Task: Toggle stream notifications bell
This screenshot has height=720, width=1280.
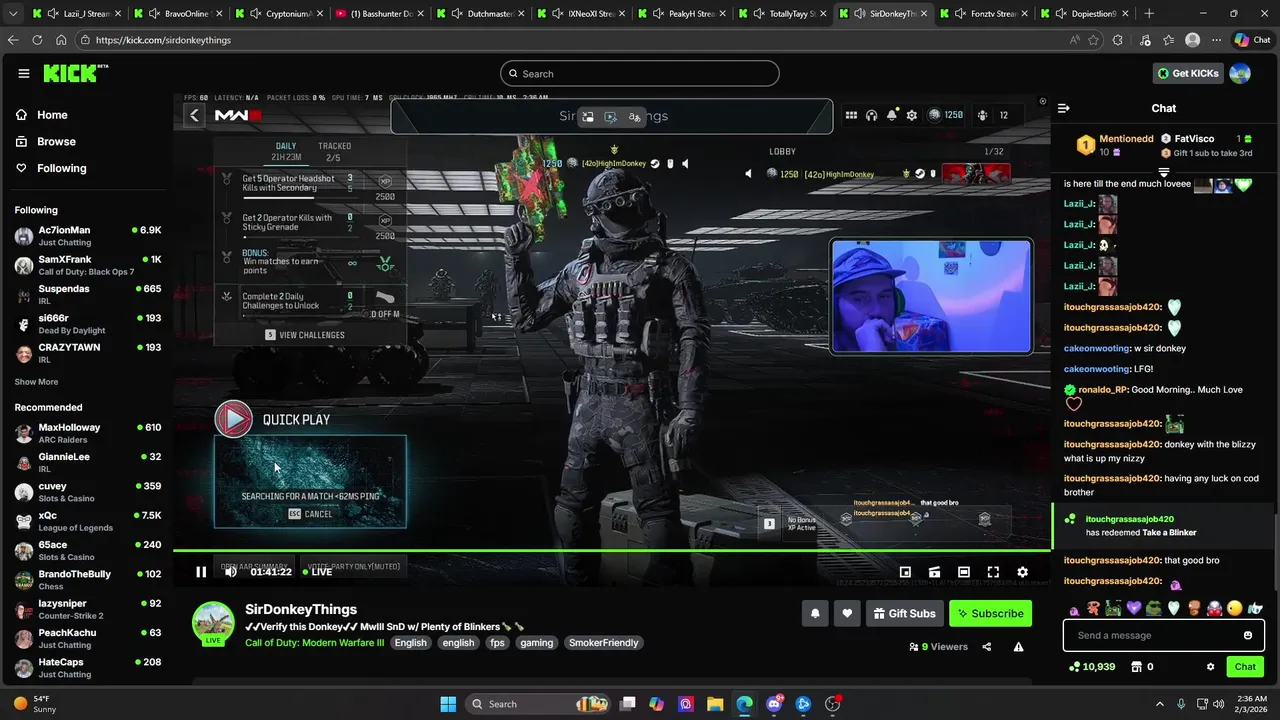Action: [x=815, y=613]
